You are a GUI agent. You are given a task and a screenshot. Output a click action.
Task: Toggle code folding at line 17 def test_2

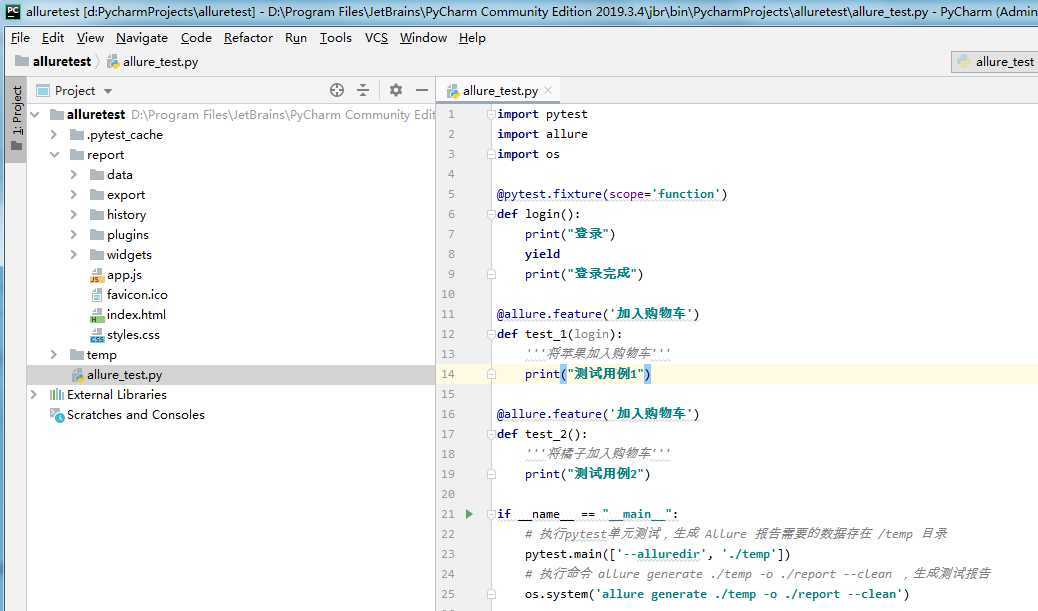tap(491, 434)
